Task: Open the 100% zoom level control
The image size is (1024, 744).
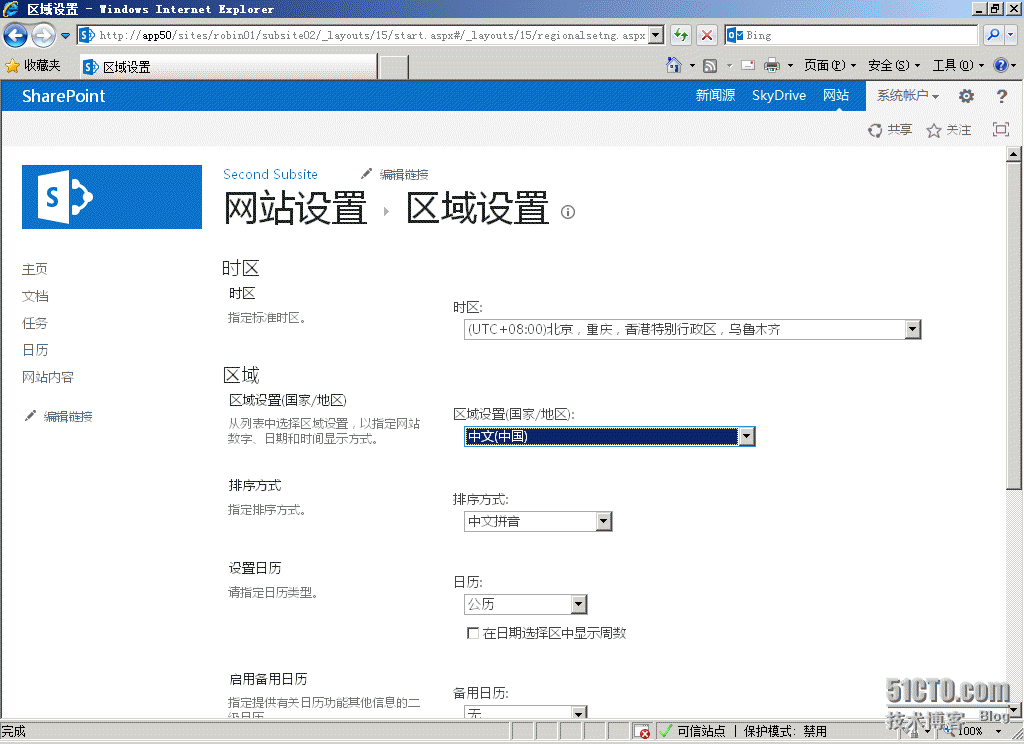Action: (x=973, y=732)
